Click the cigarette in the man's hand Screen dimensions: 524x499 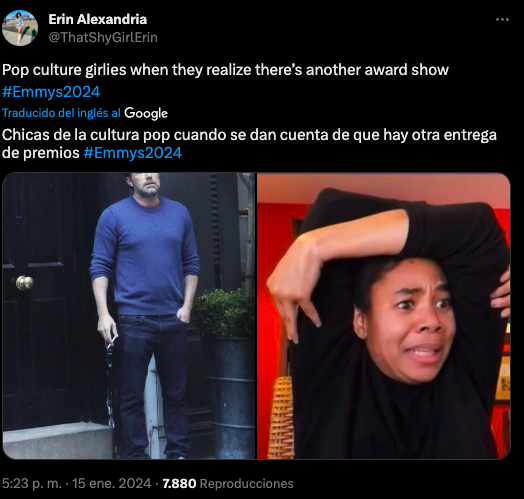114,341
